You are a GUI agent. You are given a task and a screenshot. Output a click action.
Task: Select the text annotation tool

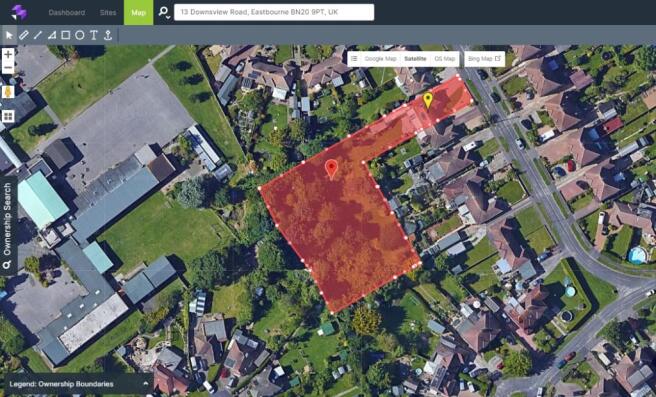click(94, 35)
